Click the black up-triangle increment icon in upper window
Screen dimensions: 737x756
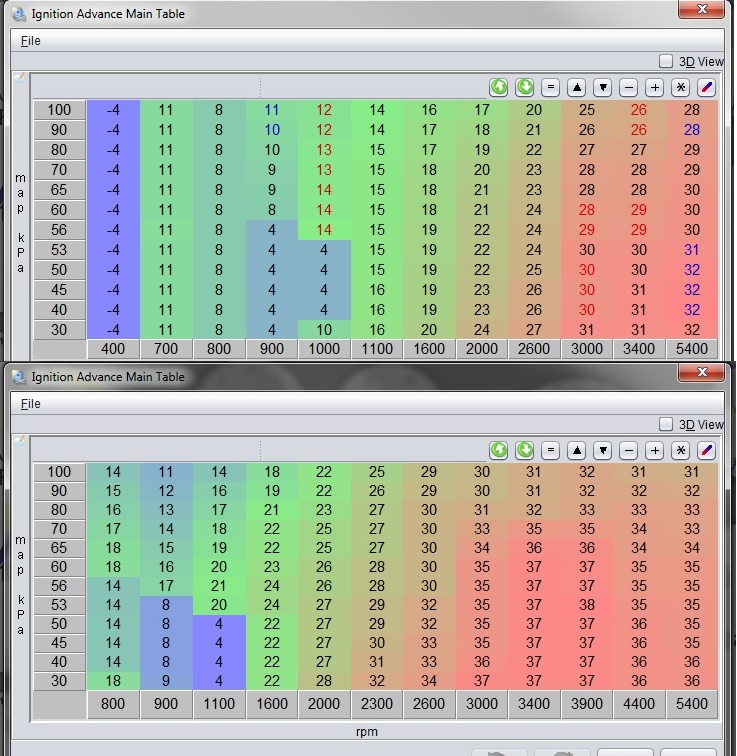pos(577,87)
